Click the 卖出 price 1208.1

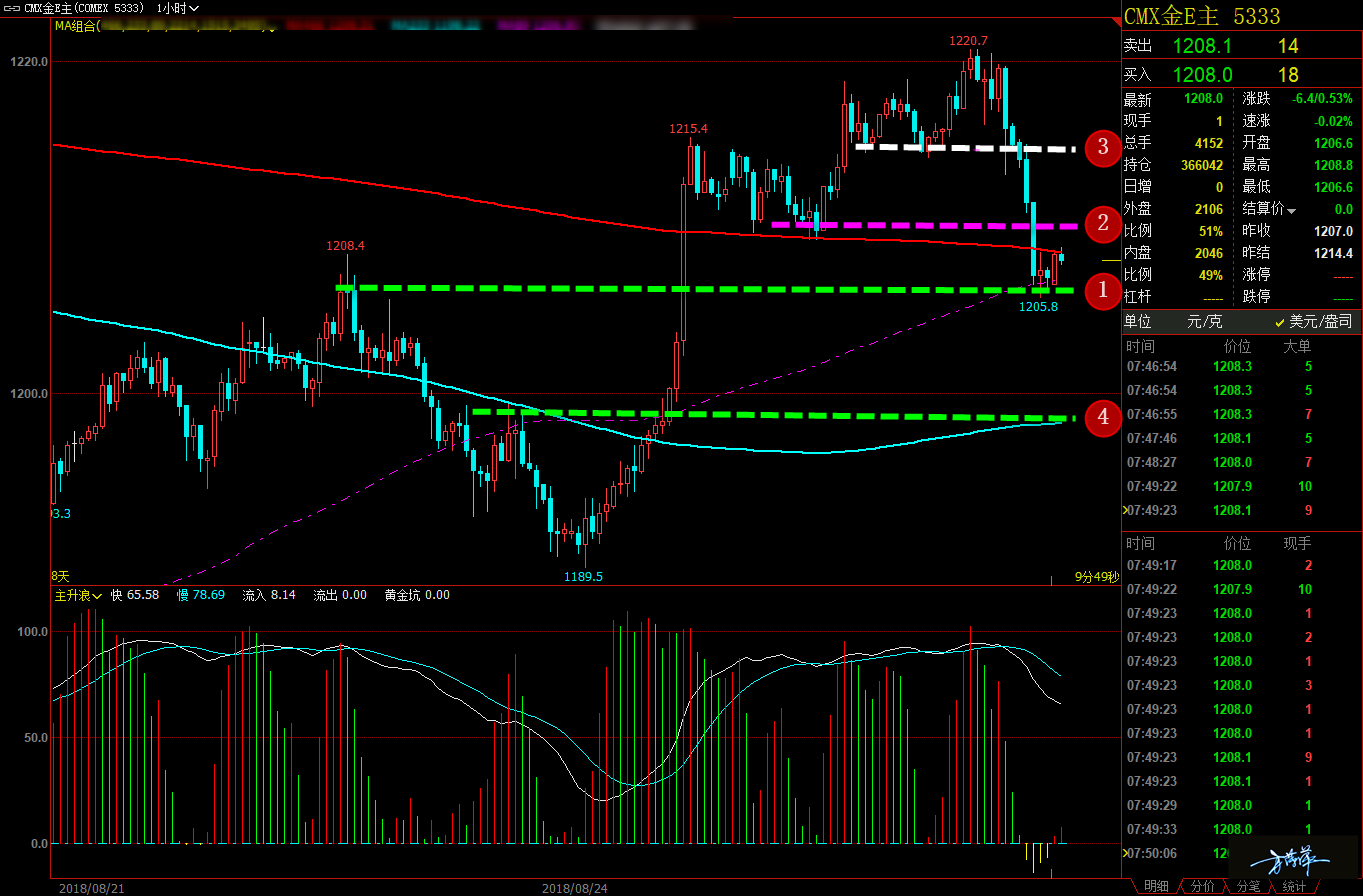pos(1202,46)
